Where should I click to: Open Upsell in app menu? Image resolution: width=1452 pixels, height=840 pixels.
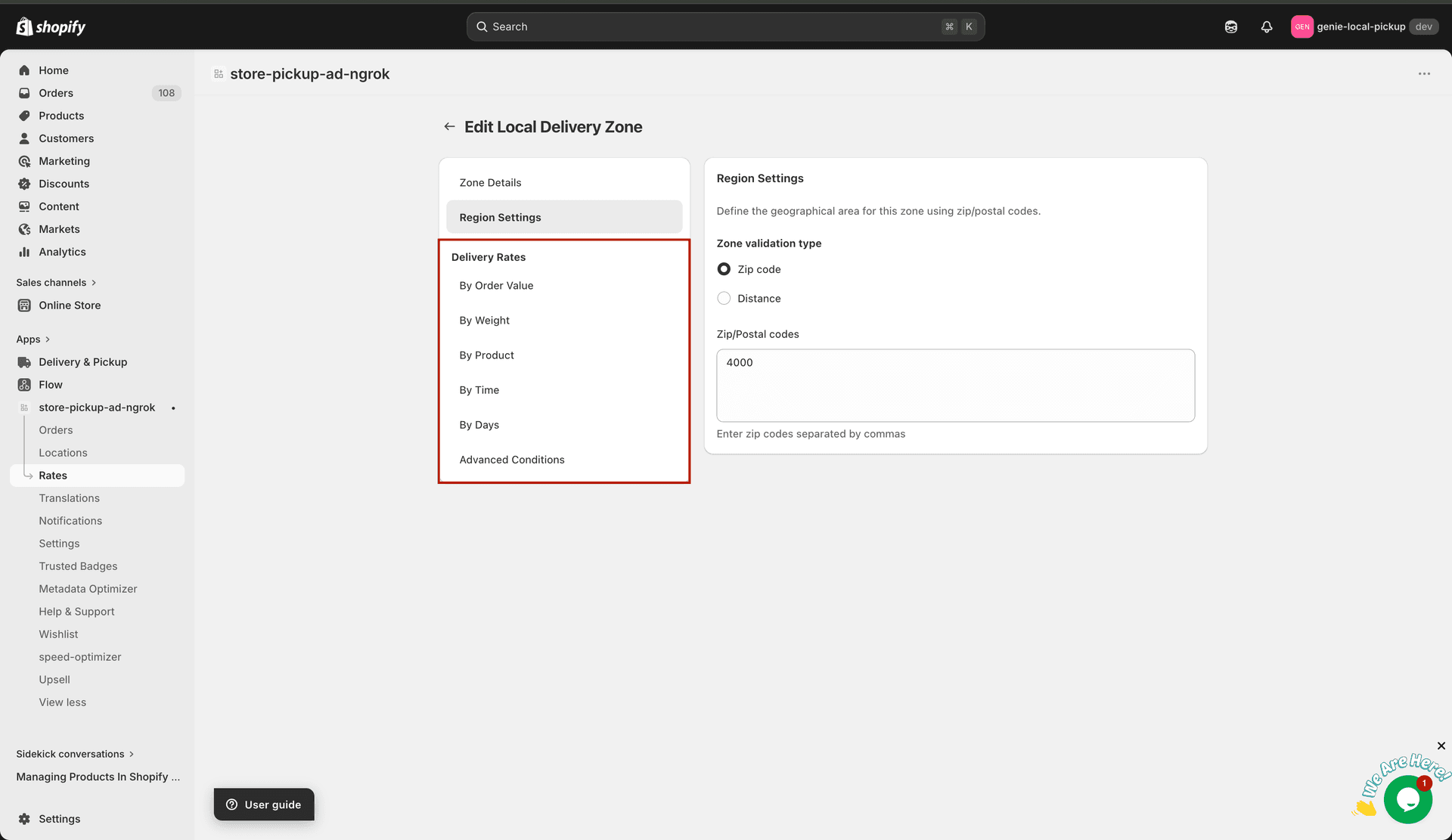[x=54, y=680]
